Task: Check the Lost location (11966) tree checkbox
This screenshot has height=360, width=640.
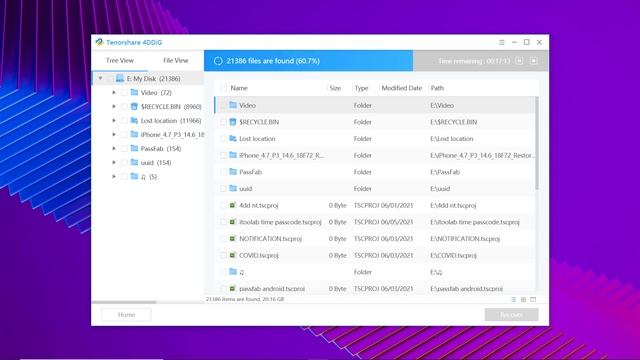Action: point(124,120)
